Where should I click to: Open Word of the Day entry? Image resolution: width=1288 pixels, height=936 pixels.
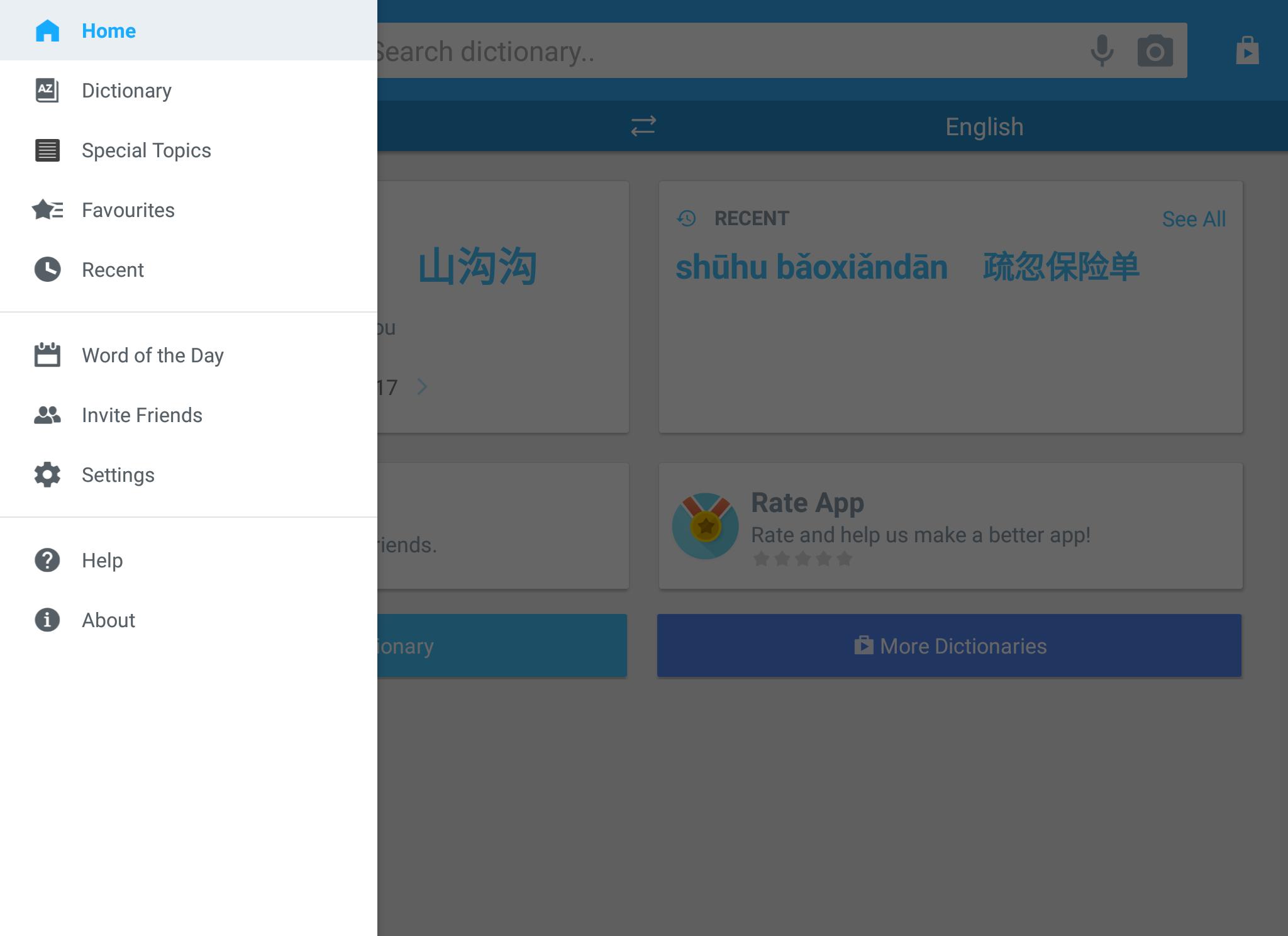click(x=189, y=355)
